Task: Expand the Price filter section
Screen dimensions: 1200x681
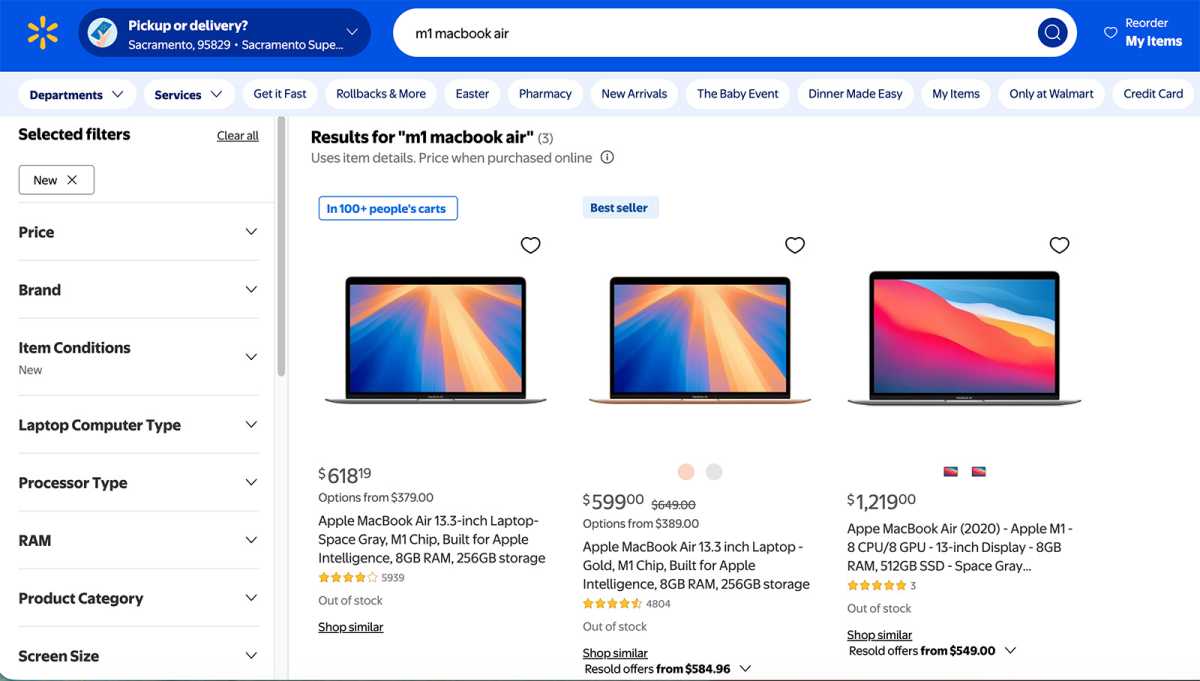Action: point(138,232)
